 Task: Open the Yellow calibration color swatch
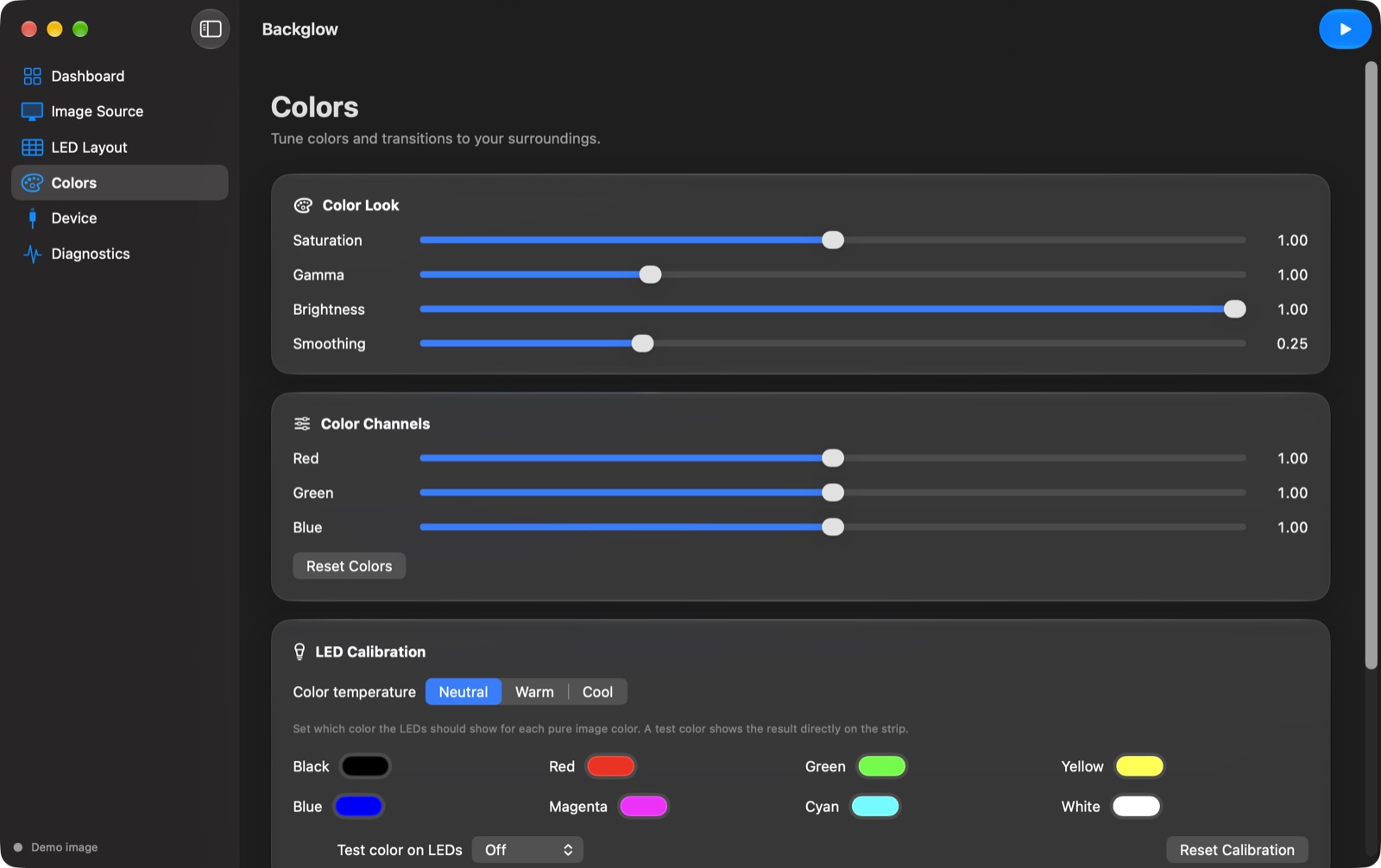[x=1139, y=766]
